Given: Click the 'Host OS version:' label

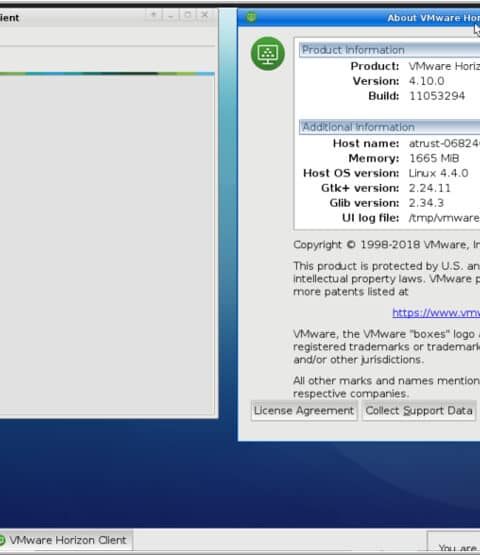Looking at the screenshot, I should click(x=351, y=173).
